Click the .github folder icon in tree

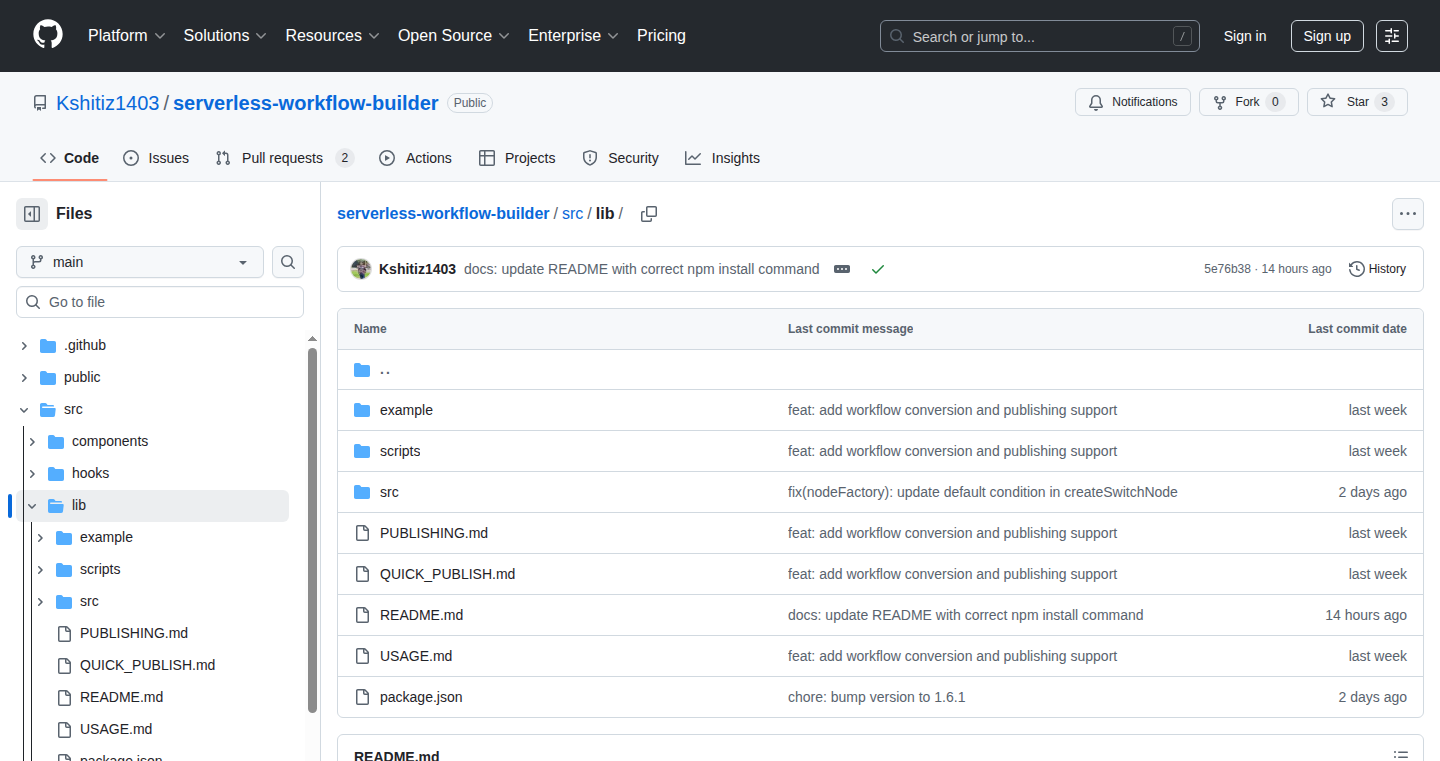tap(48, 345)
